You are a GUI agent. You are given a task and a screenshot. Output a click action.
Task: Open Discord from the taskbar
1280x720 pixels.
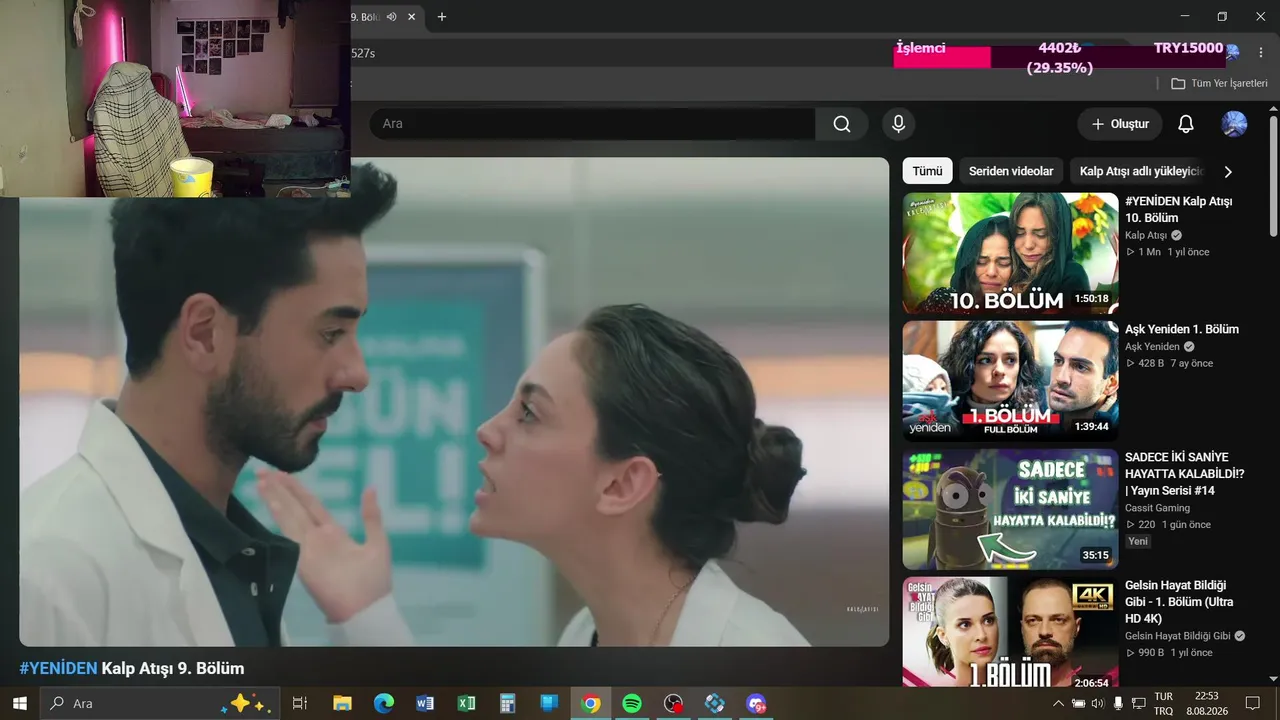pyautogui.click(x=755, y=703)
